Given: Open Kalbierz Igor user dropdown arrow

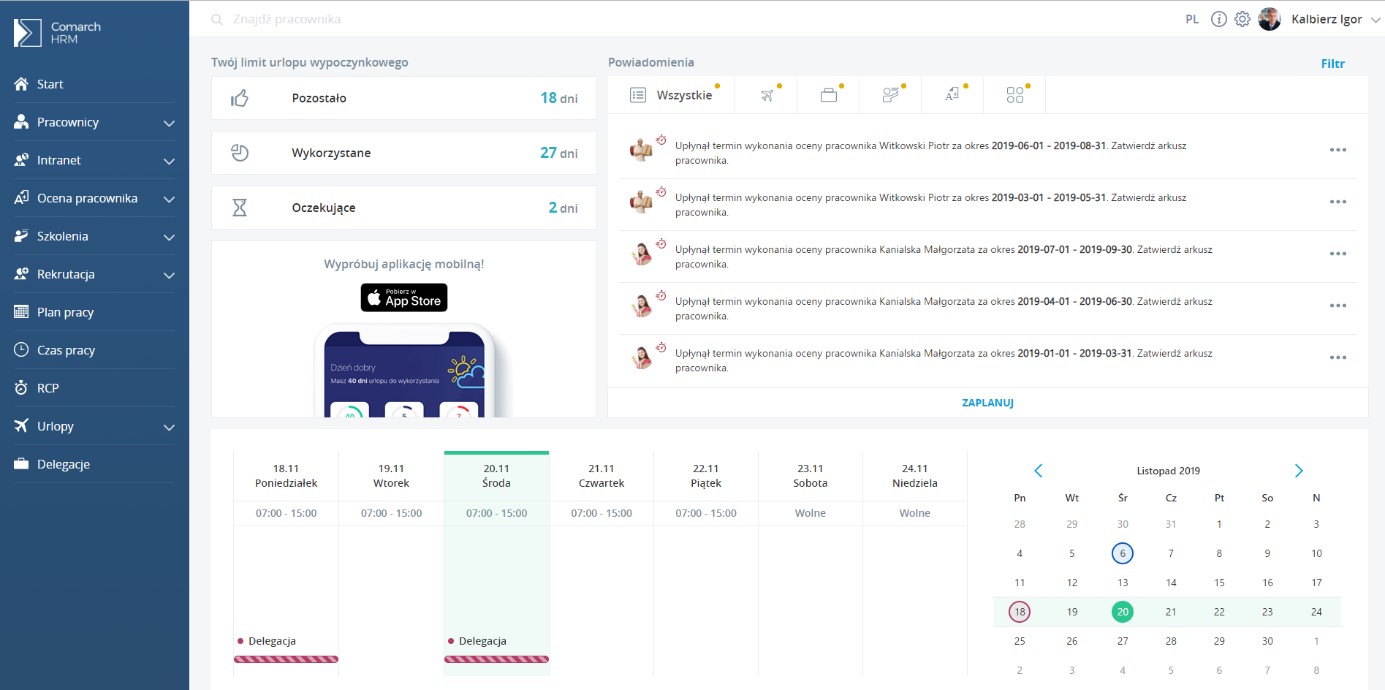Looking at the screenshot, I should [1375, 20].
